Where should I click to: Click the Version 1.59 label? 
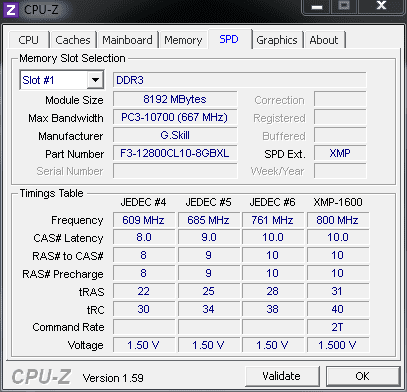coord(113,378)
